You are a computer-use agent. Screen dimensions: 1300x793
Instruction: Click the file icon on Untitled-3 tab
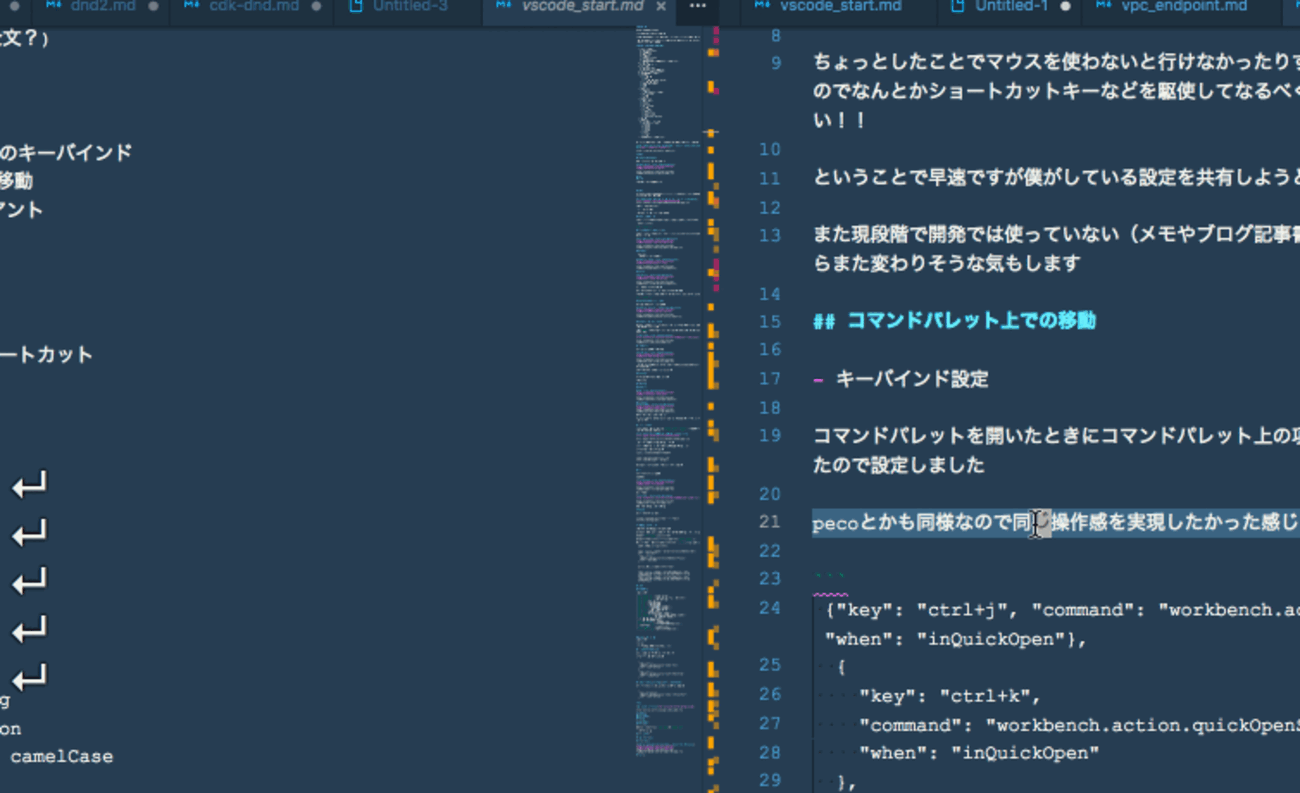point(355,6)
